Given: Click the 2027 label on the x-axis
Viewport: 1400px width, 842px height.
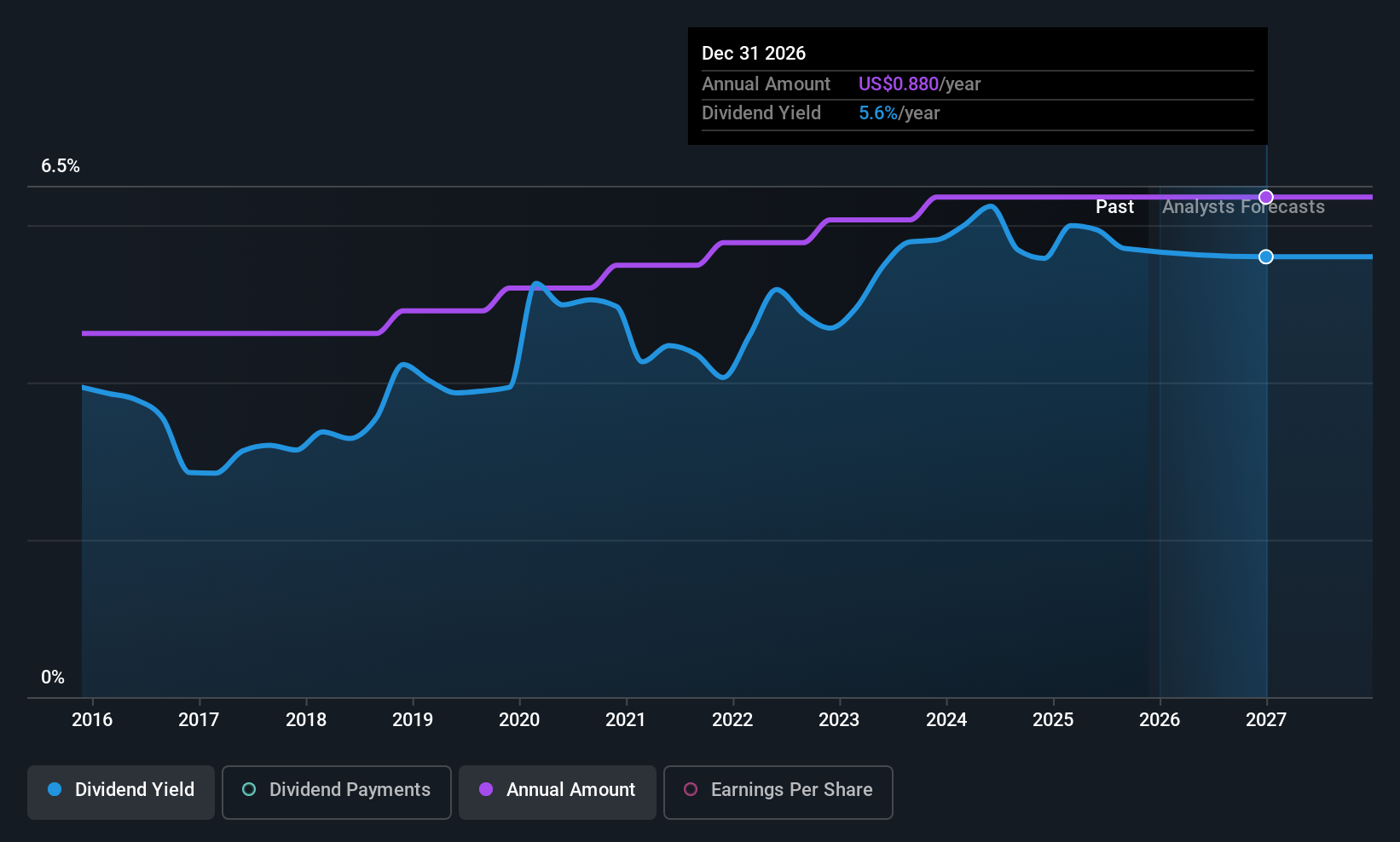Looking at the screenshot, I should click(x=1265, y=719).
